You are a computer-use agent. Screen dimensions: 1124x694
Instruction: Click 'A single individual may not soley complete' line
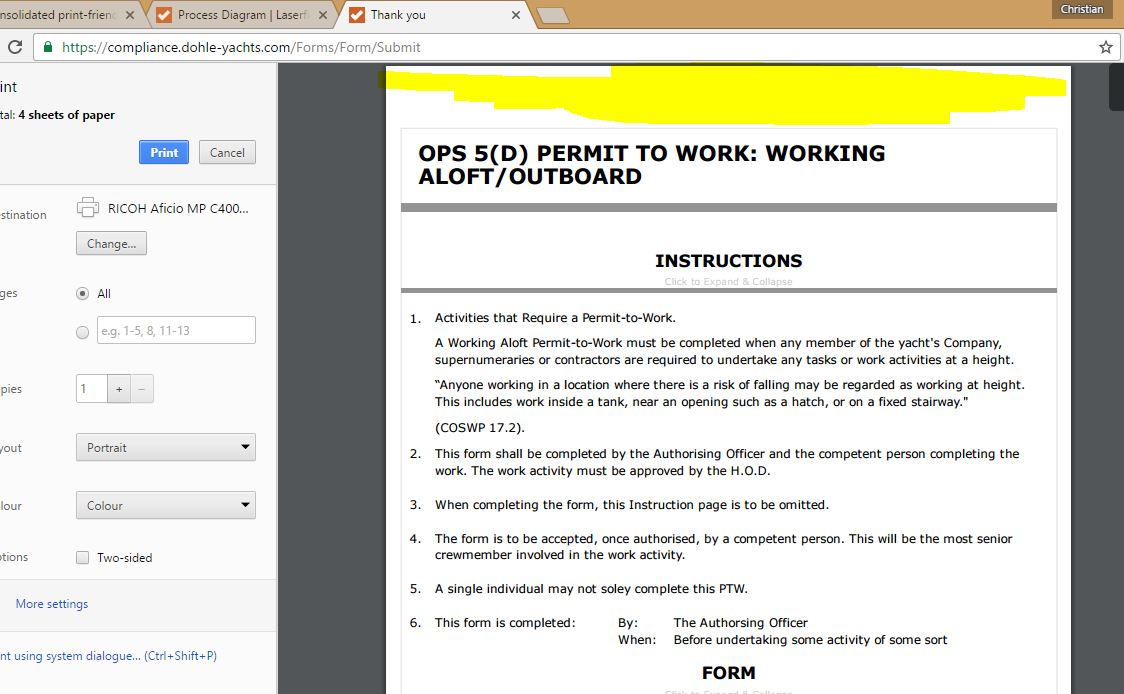click(x=591, y=589)
